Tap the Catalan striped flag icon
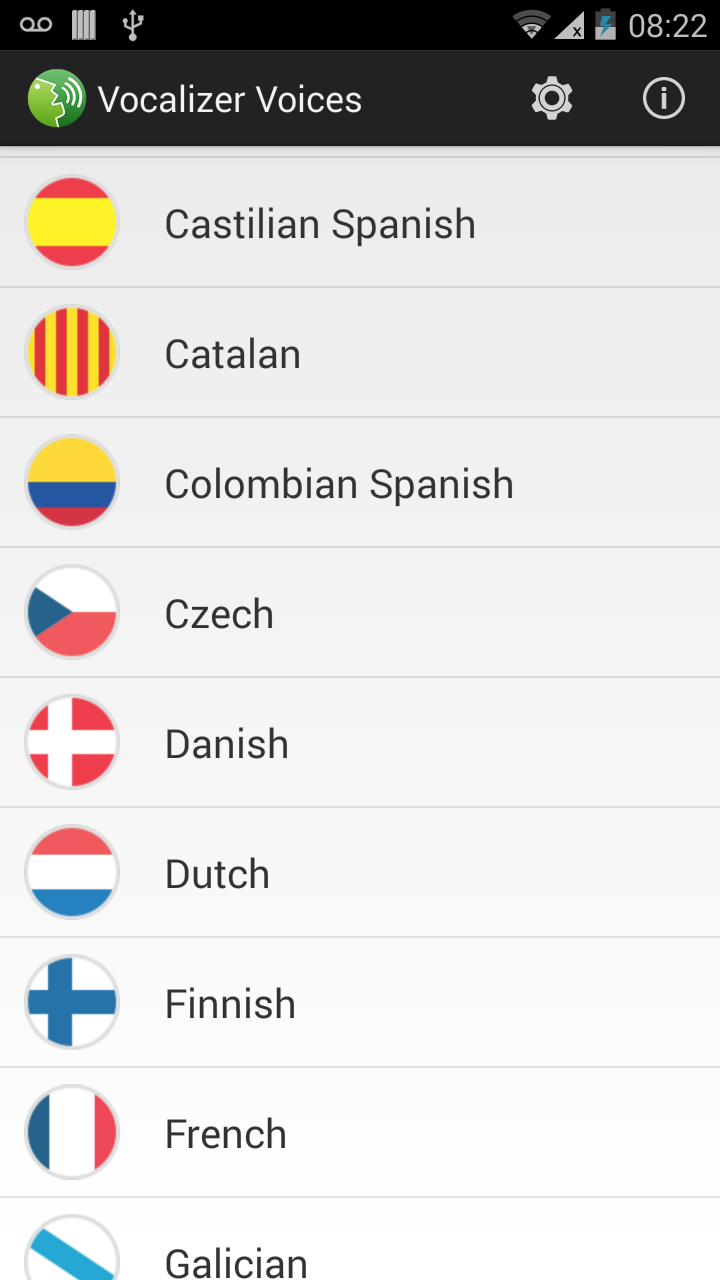This screenshot has width=720, height=1280. click(72, 352)
